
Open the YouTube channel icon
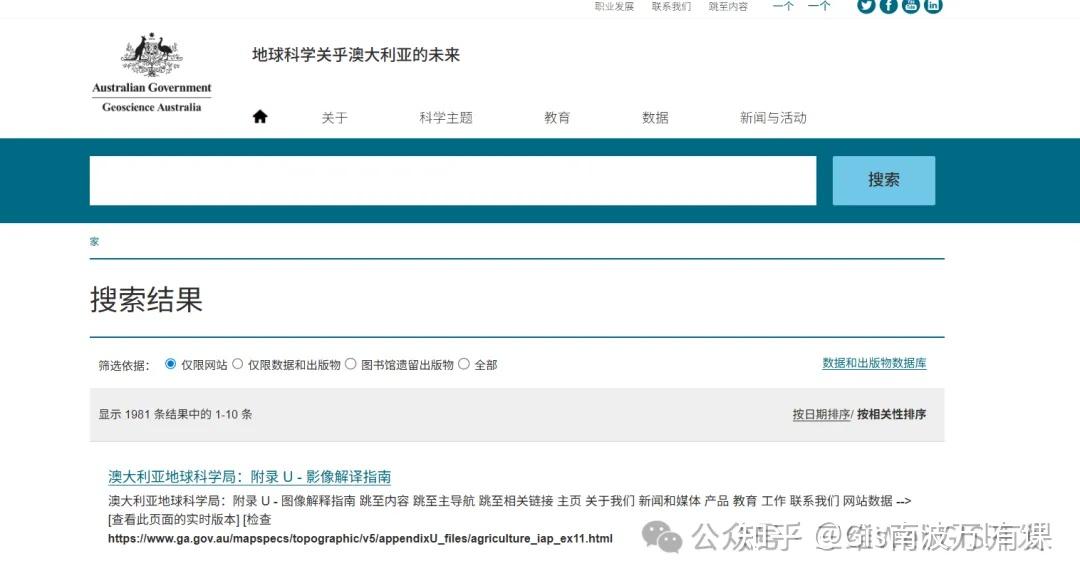click(910, 6)
